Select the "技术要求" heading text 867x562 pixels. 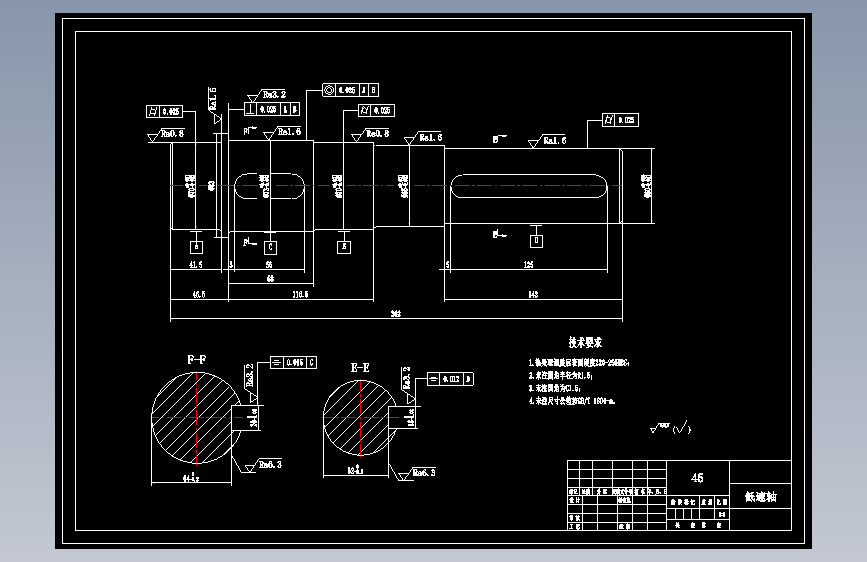click(x=585, y=342)
